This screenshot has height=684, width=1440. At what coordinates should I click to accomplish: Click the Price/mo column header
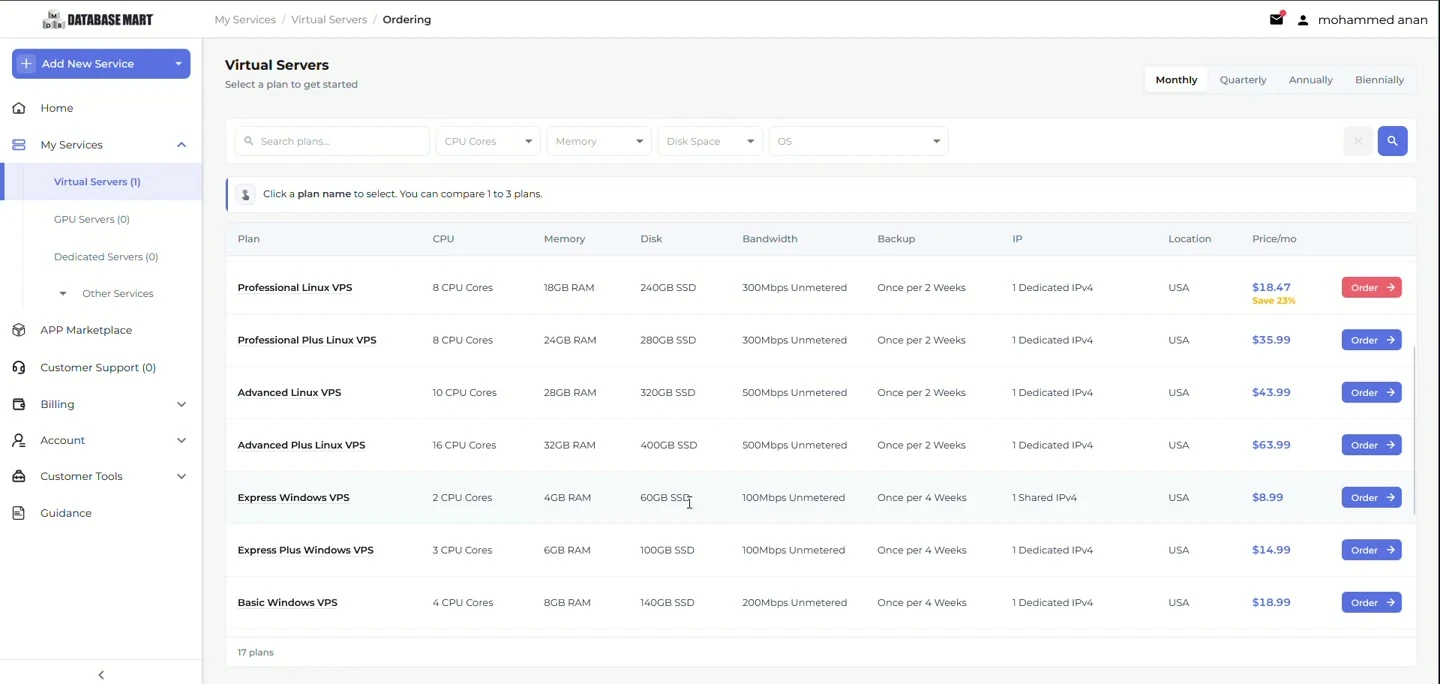[x=1274, y=239]
